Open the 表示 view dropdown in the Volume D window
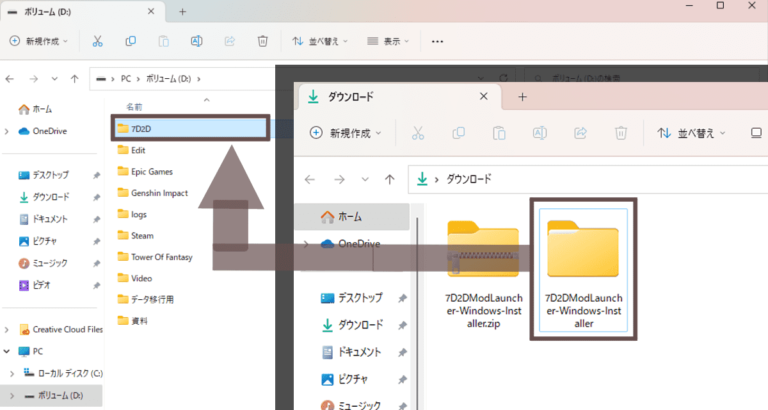The height and width of the screenshot is (410, 768). click(x=388, y=41)
